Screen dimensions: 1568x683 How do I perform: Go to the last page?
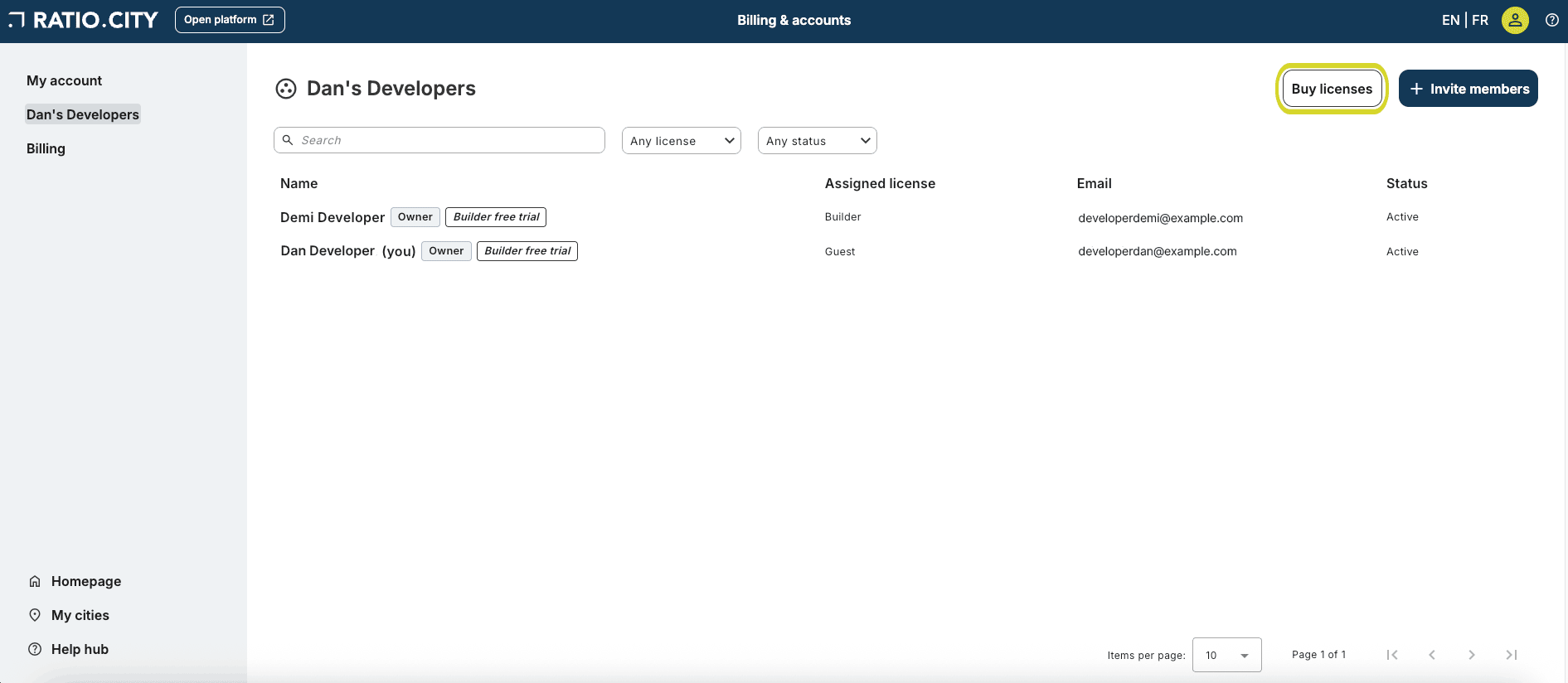tap(1512, 655)
